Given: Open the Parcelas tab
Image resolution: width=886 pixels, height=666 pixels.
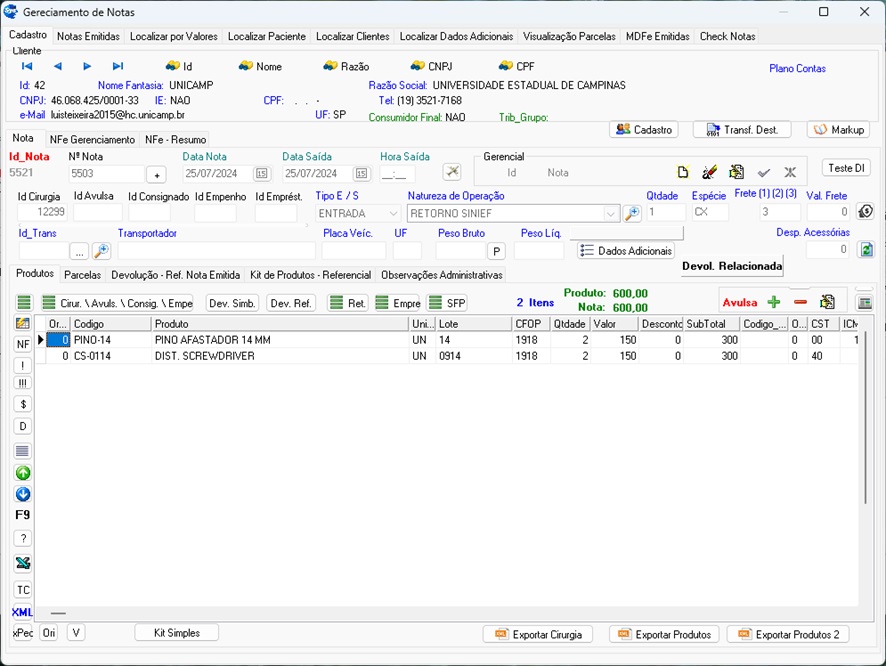Looking at the screenshot, I should coord(82,275).
